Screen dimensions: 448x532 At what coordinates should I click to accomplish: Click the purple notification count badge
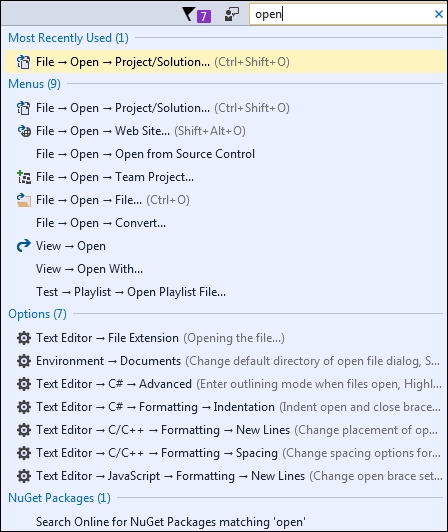tap(204, 16)
